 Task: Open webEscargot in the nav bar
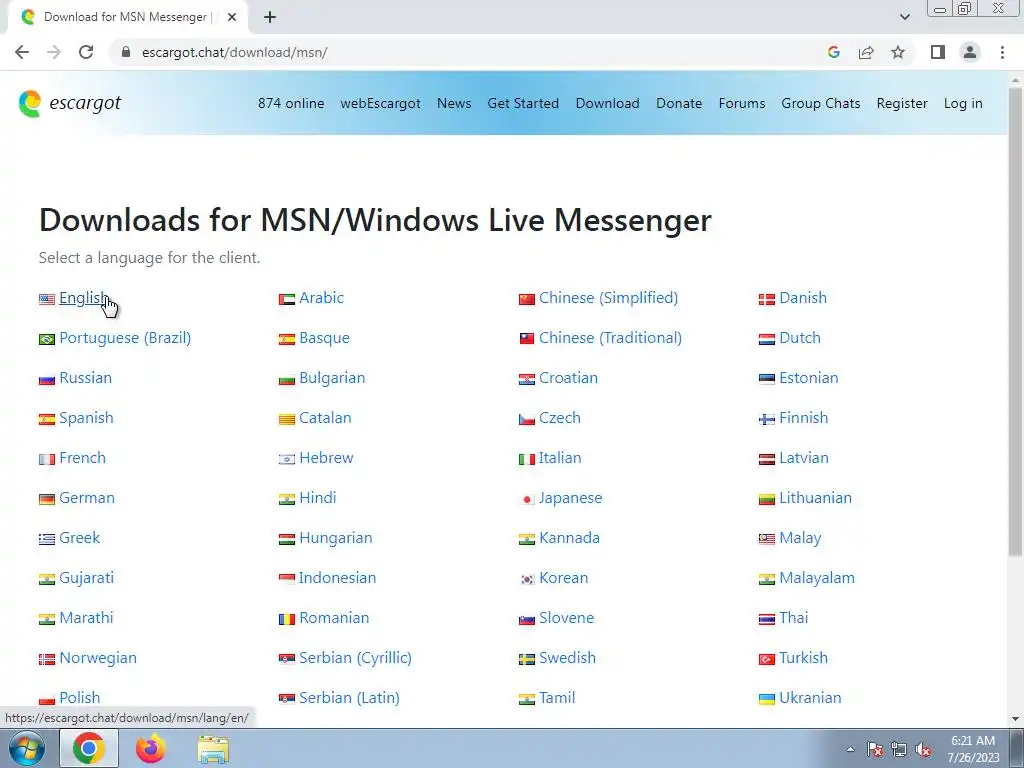pos(380,103)
